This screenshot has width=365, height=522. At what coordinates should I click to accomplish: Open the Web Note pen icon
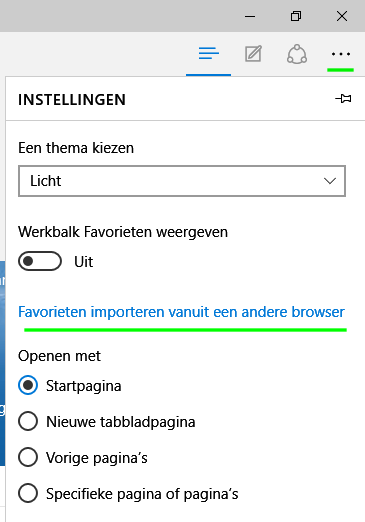(253, 54)
